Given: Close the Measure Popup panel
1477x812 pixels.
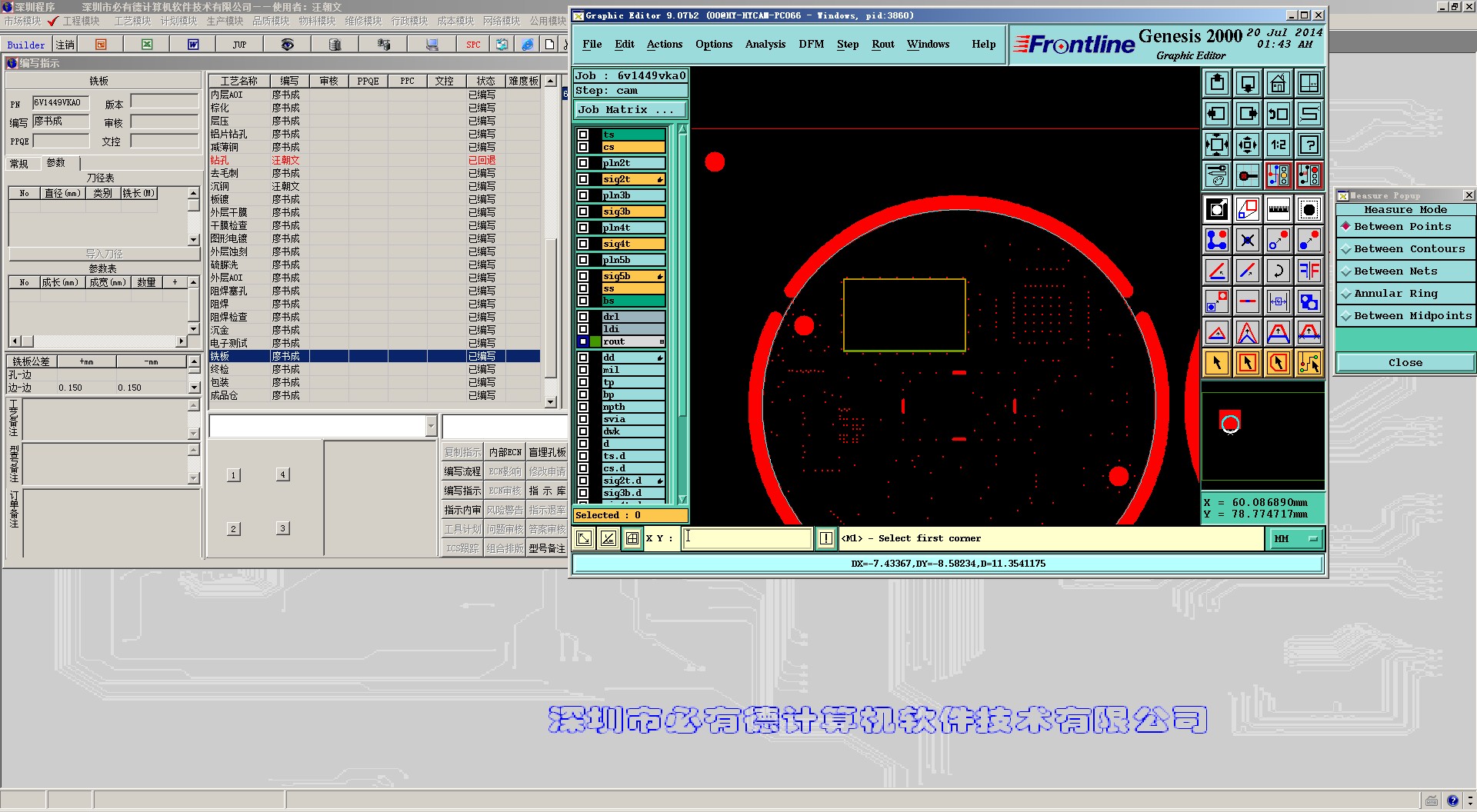Looking at the screenshot, I should coord(1469,195).
